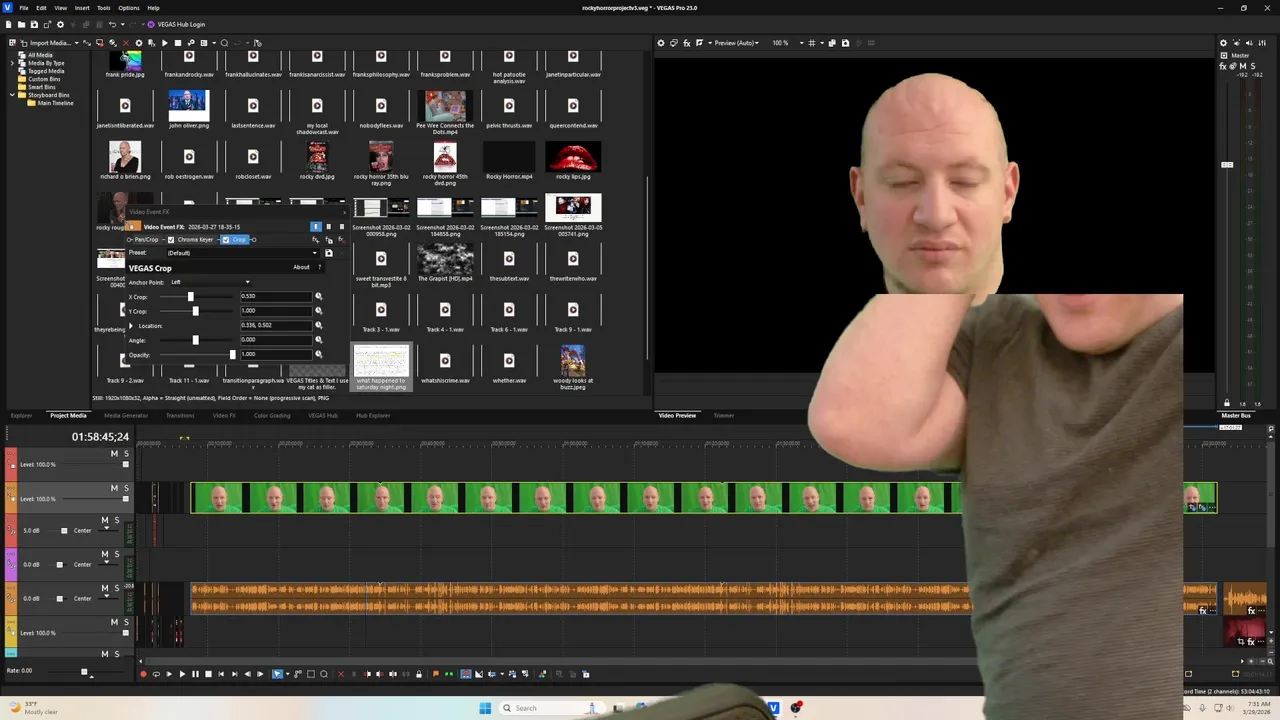
Task: Click Import Media button
Action: 50,43
